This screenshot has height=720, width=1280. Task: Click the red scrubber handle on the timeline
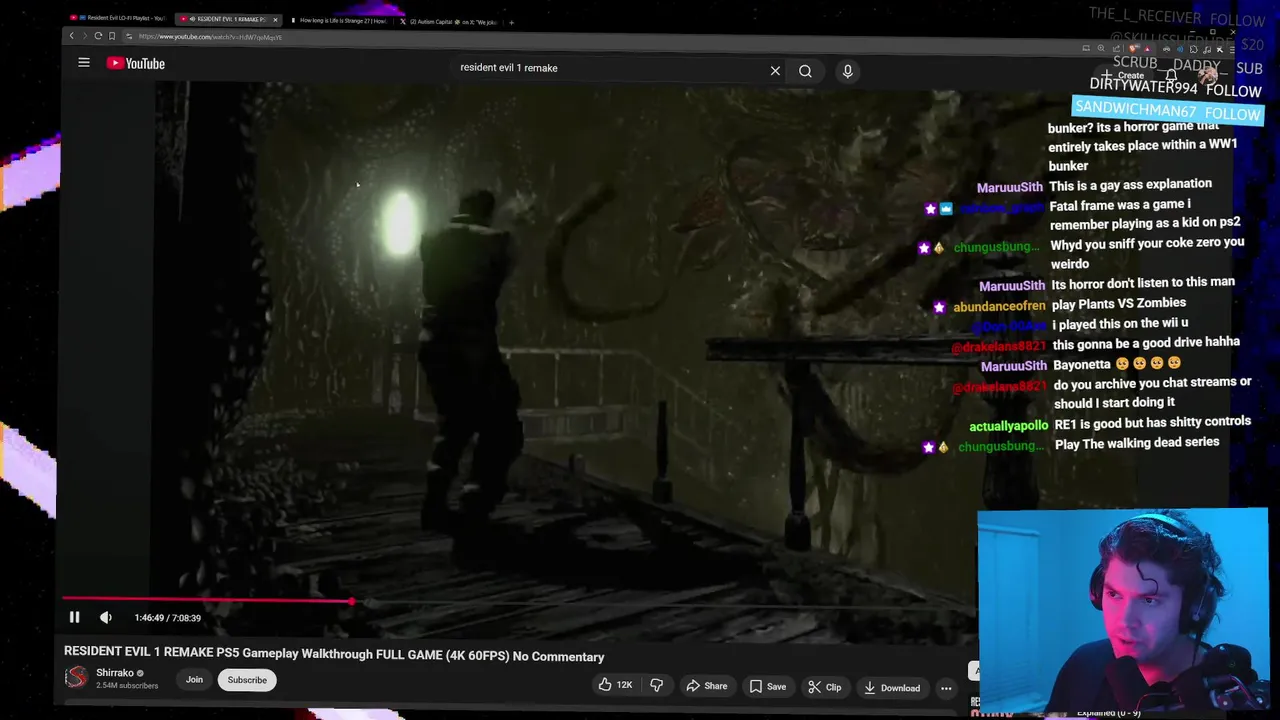[x=352, y=601]
